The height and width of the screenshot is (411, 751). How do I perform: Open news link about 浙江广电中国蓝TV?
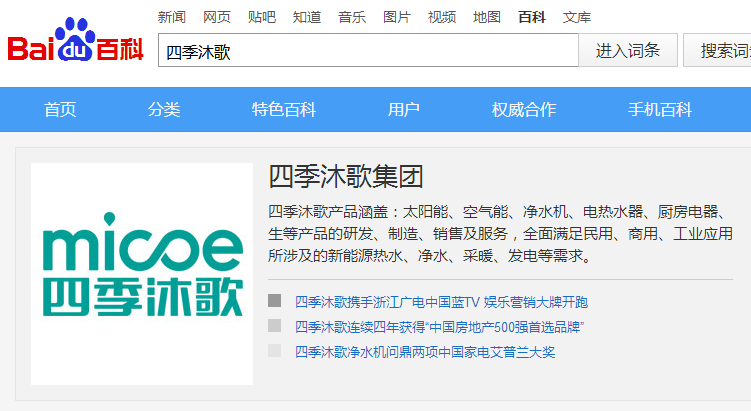coord(441,302)
